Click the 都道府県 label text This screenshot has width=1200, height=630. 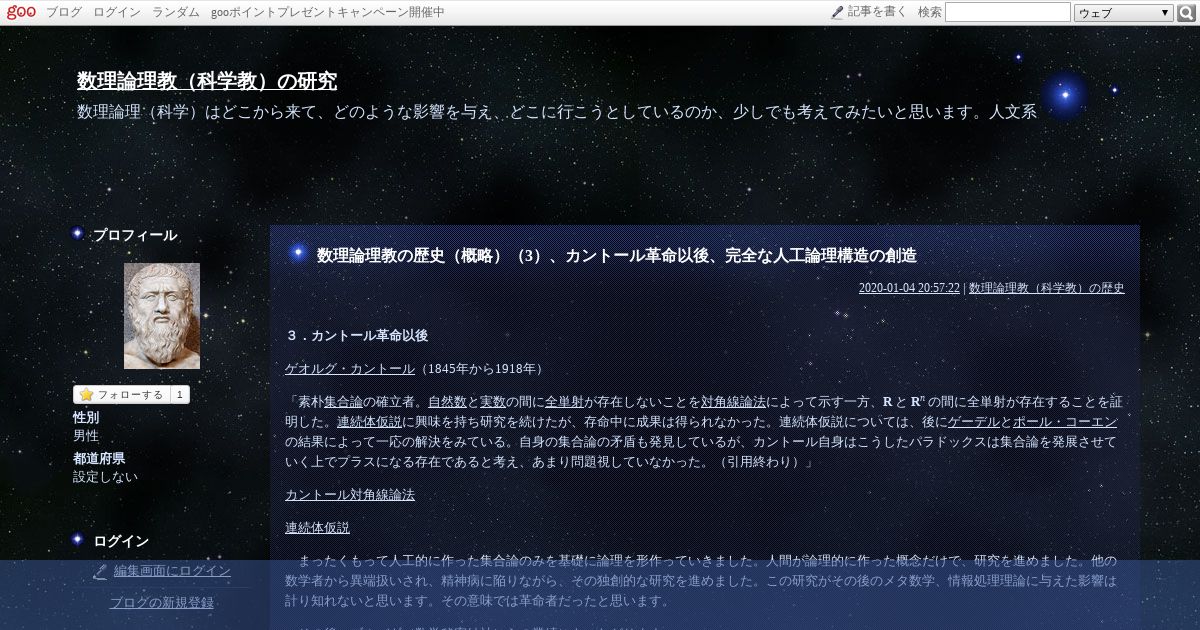click(99, 459)
